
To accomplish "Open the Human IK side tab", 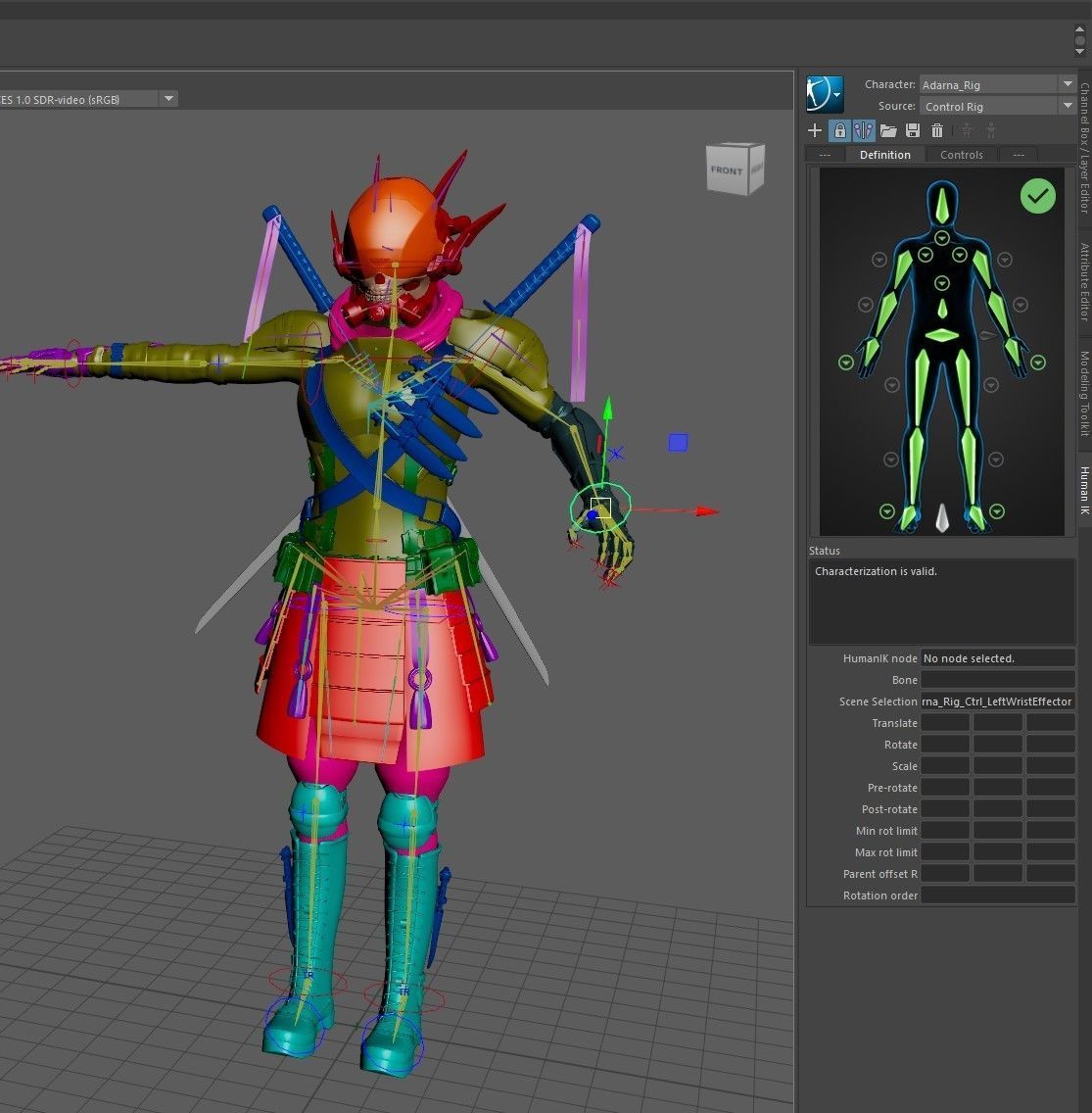I will (1084, 491).
